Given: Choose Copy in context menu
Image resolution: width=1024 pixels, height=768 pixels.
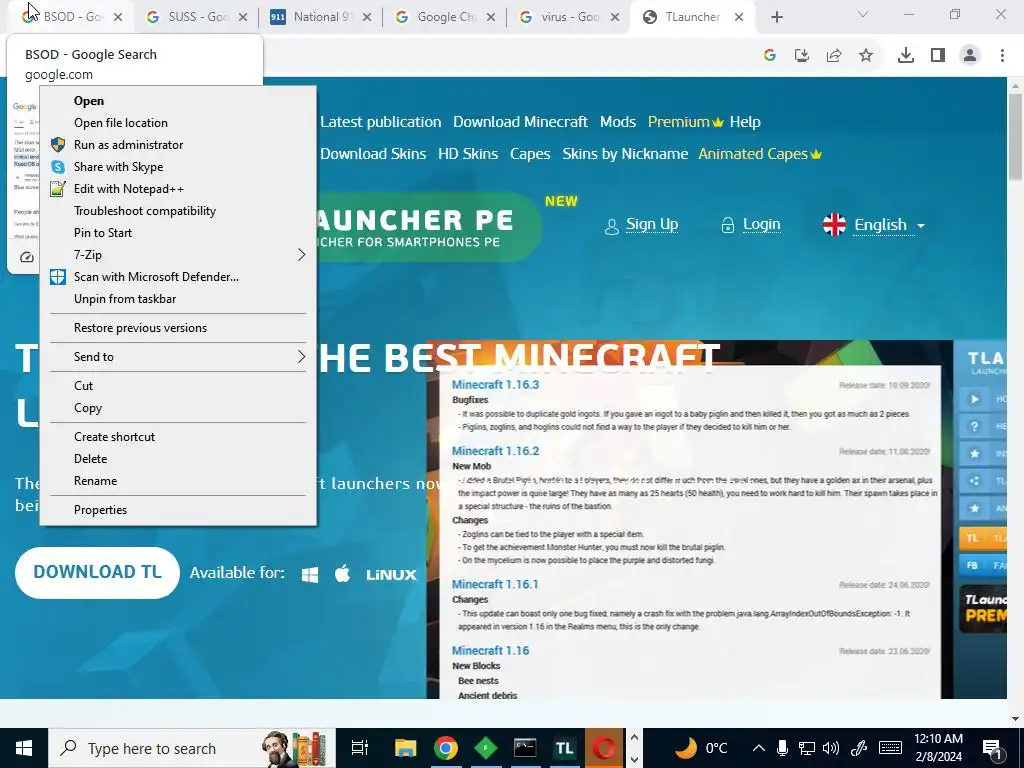Looking at the screenshot, I should pos(88,408).
